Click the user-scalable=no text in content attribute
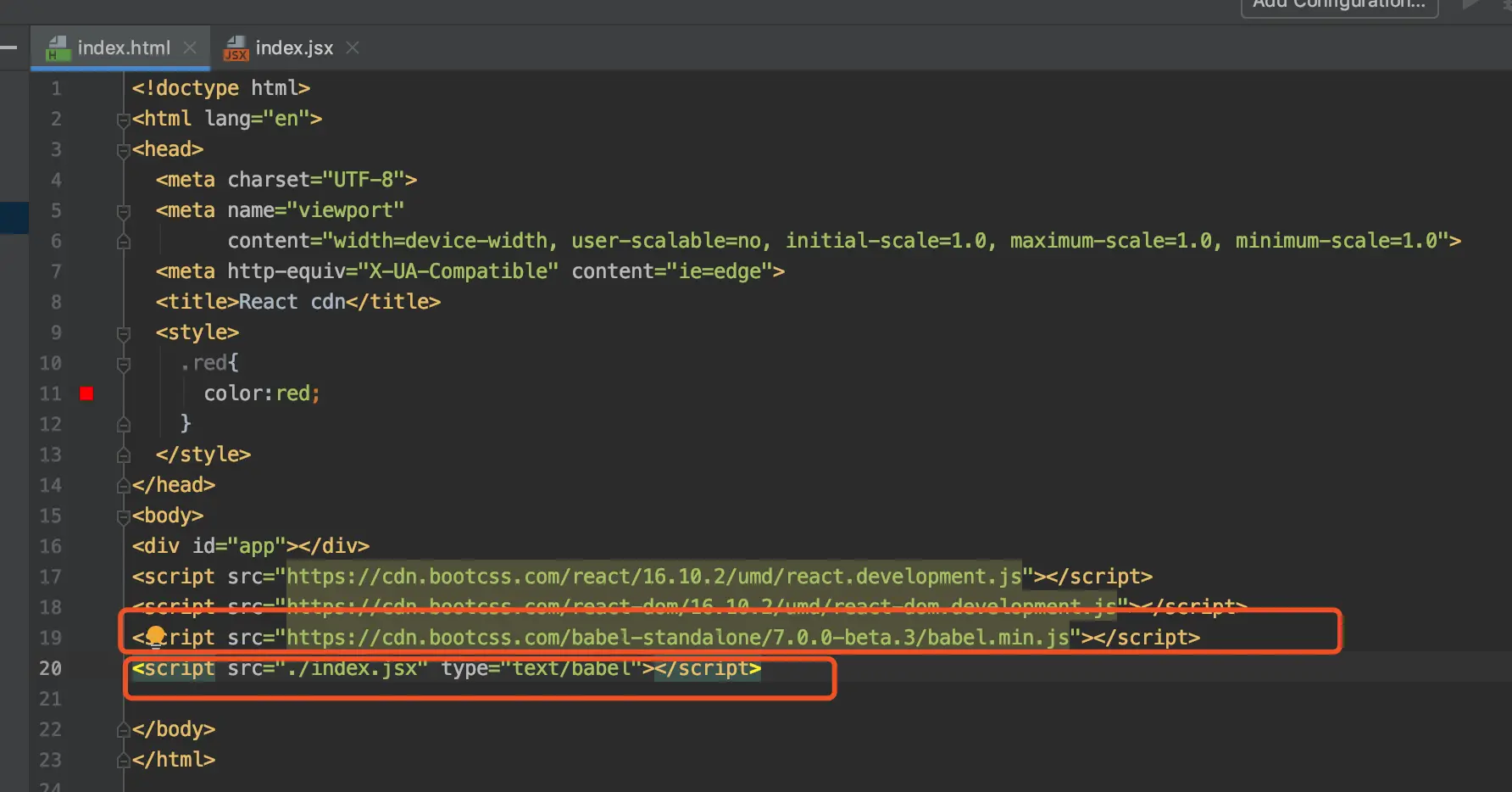The image size is (1512, 792). (666, 241)
